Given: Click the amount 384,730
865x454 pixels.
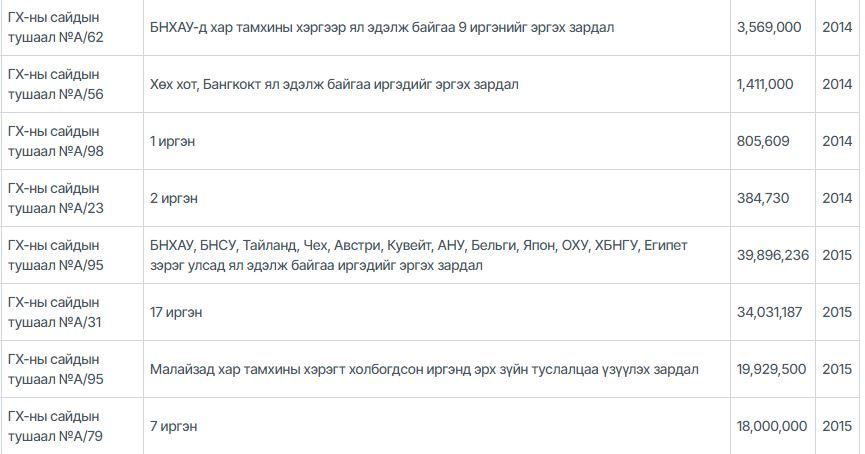Looking at the screenshot, I should click(x=762, y=199).
